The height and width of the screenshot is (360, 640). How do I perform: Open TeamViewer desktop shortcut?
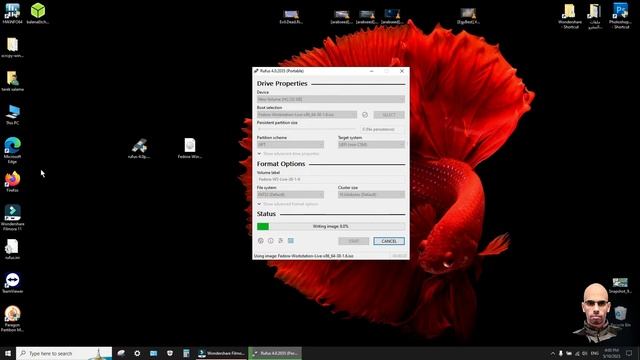12,283
